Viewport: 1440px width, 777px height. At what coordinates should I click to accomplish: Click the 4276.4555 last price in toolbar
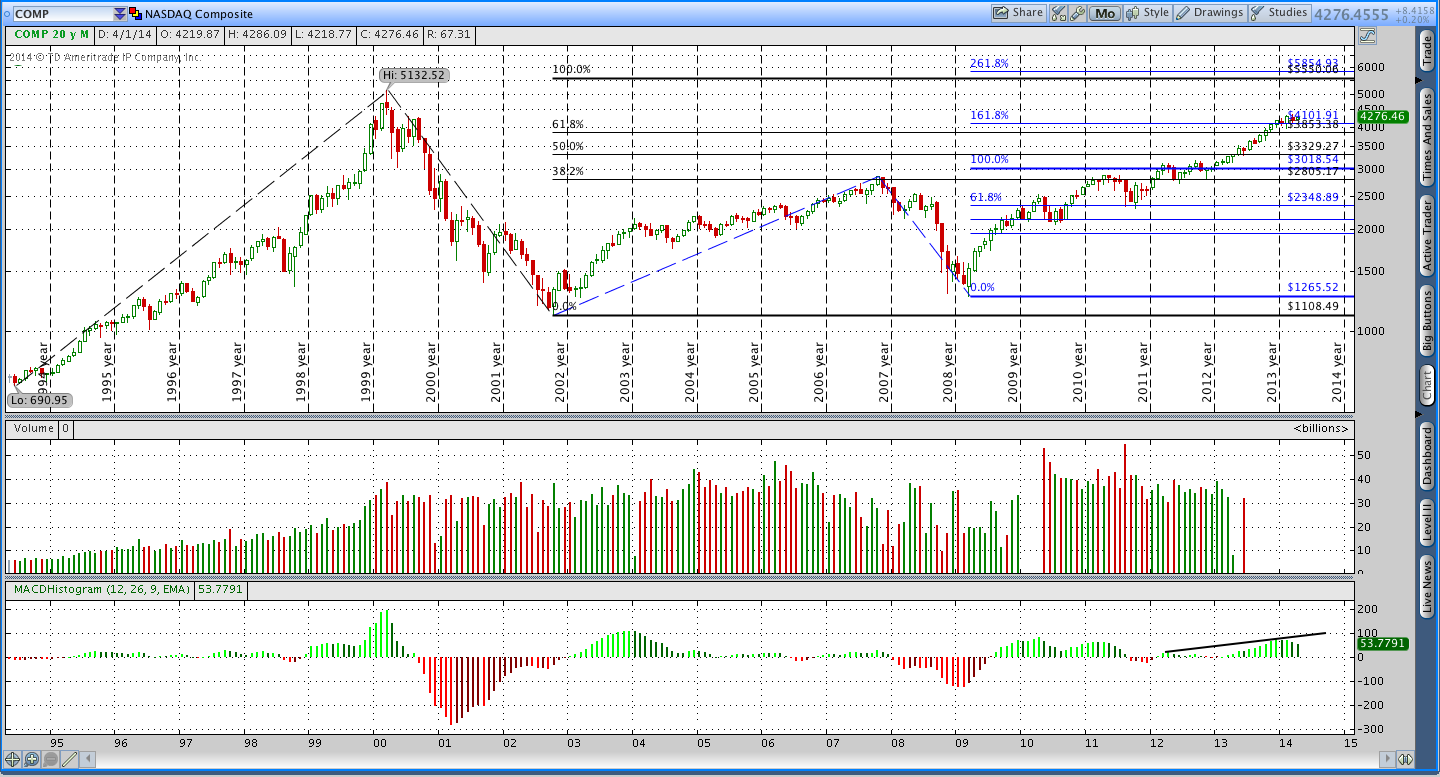tap(1352, 14)
